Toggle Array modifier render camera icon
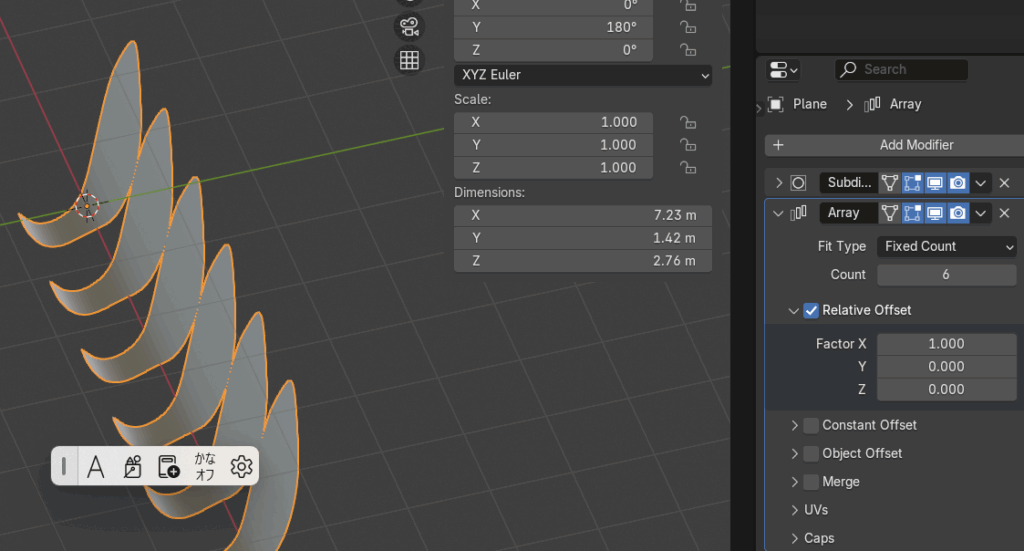This screenshot has height=551, width=1024. 958,213
